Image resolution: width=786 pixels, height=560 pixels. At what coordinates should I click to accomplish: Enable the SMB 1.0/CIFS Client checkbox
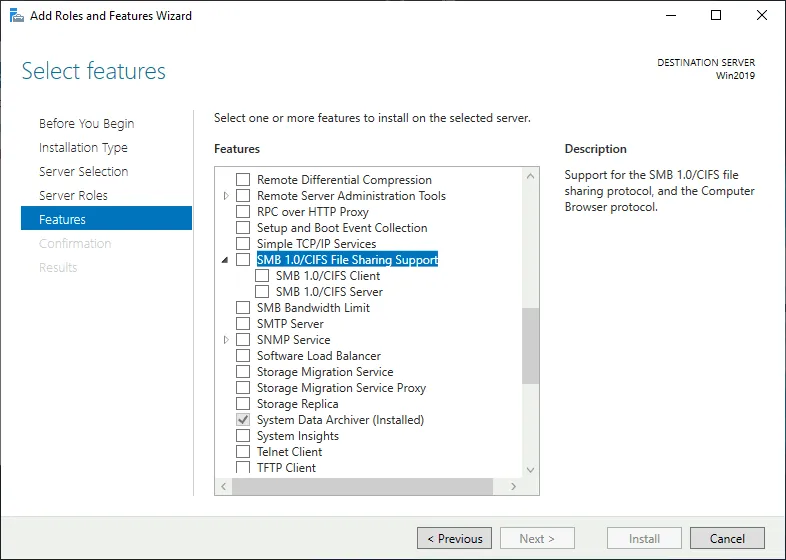point(262,276)
